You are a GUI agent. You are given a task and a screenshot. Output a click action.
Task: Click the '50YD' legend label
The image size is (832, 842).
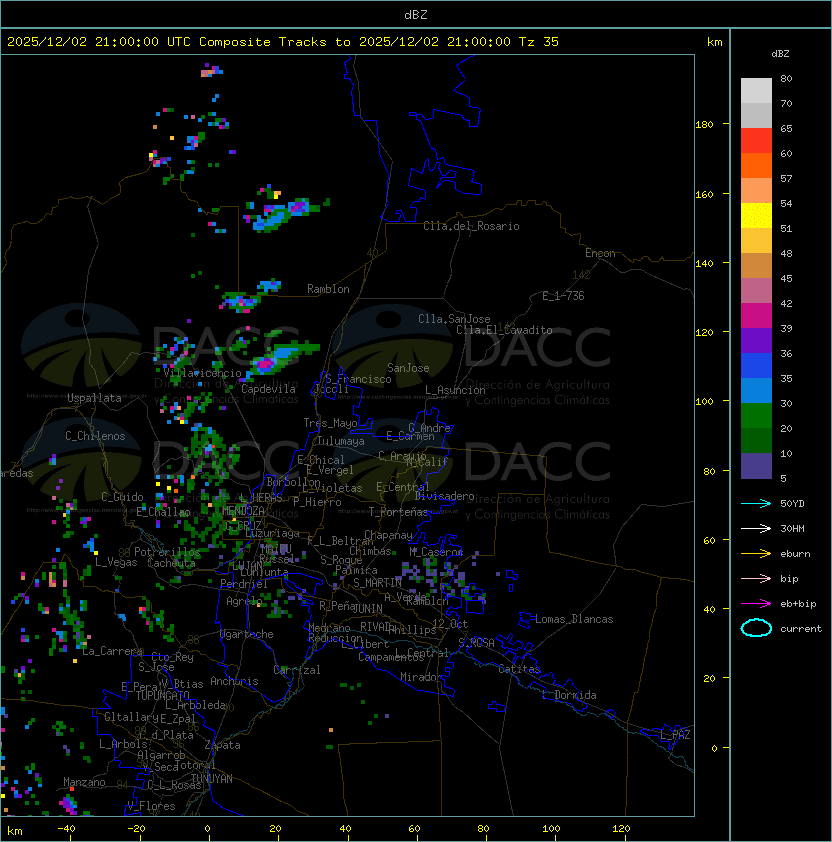click(792, 503)
